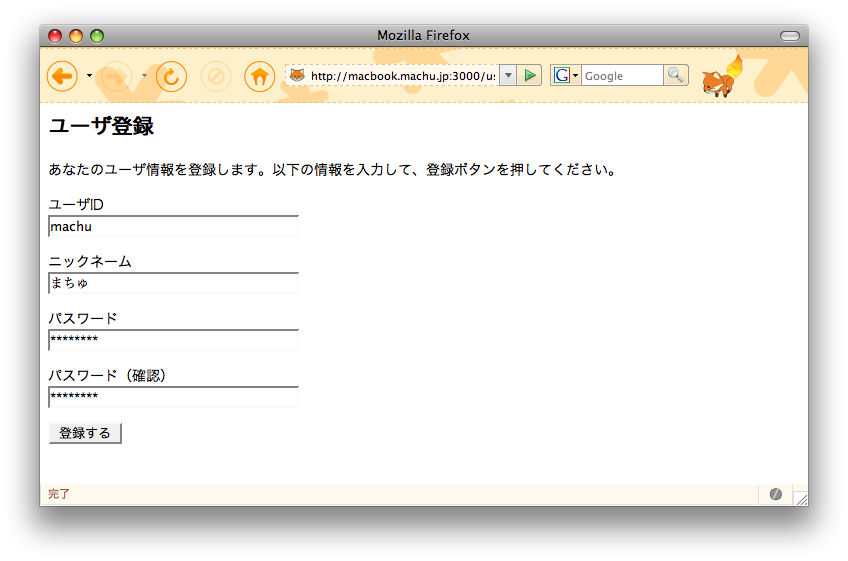Open the Forward history dropdown arrow
The image size is (848, 561).
click(x=144, y=76)
